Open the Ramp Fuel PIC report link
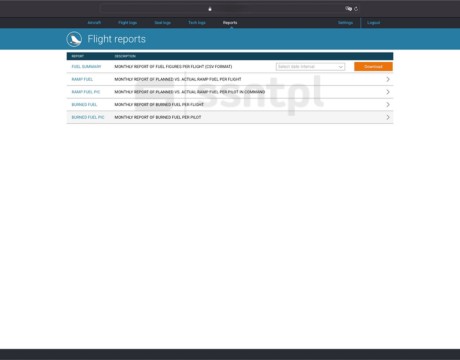460x360 pixels. coord(86,92)
